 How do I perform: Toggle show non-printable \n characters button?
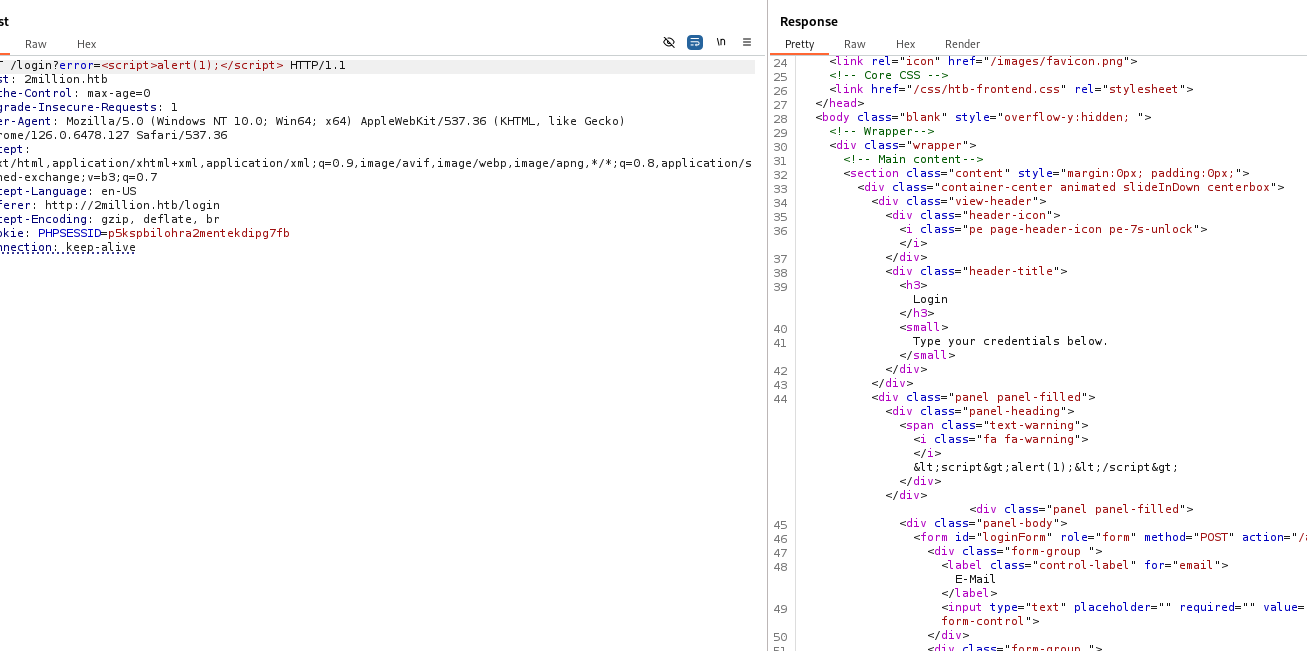(x=721, y=42)
